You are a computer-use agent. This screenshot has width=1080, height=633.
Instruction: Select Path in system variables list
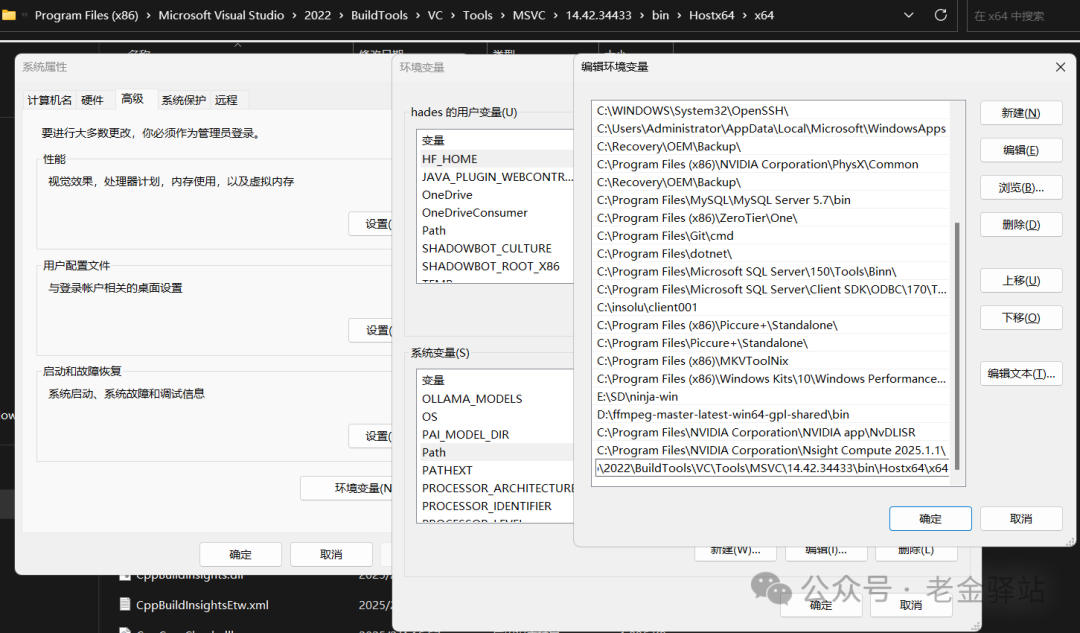(x=496, y=452)
